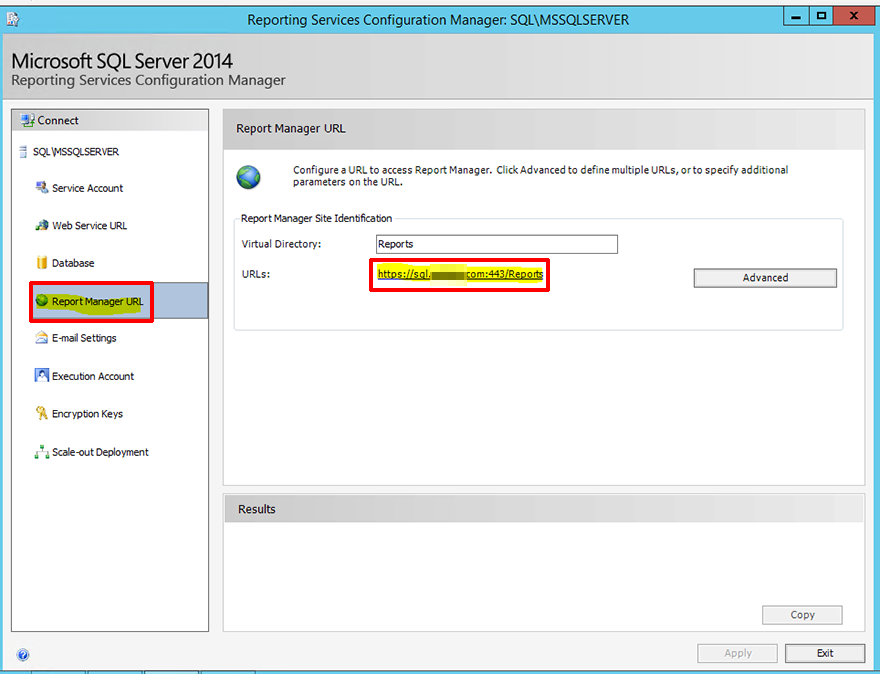This screenshot has height=674, width=880.
Task: Click the Virtual Directory label
Action: point(281,244)
